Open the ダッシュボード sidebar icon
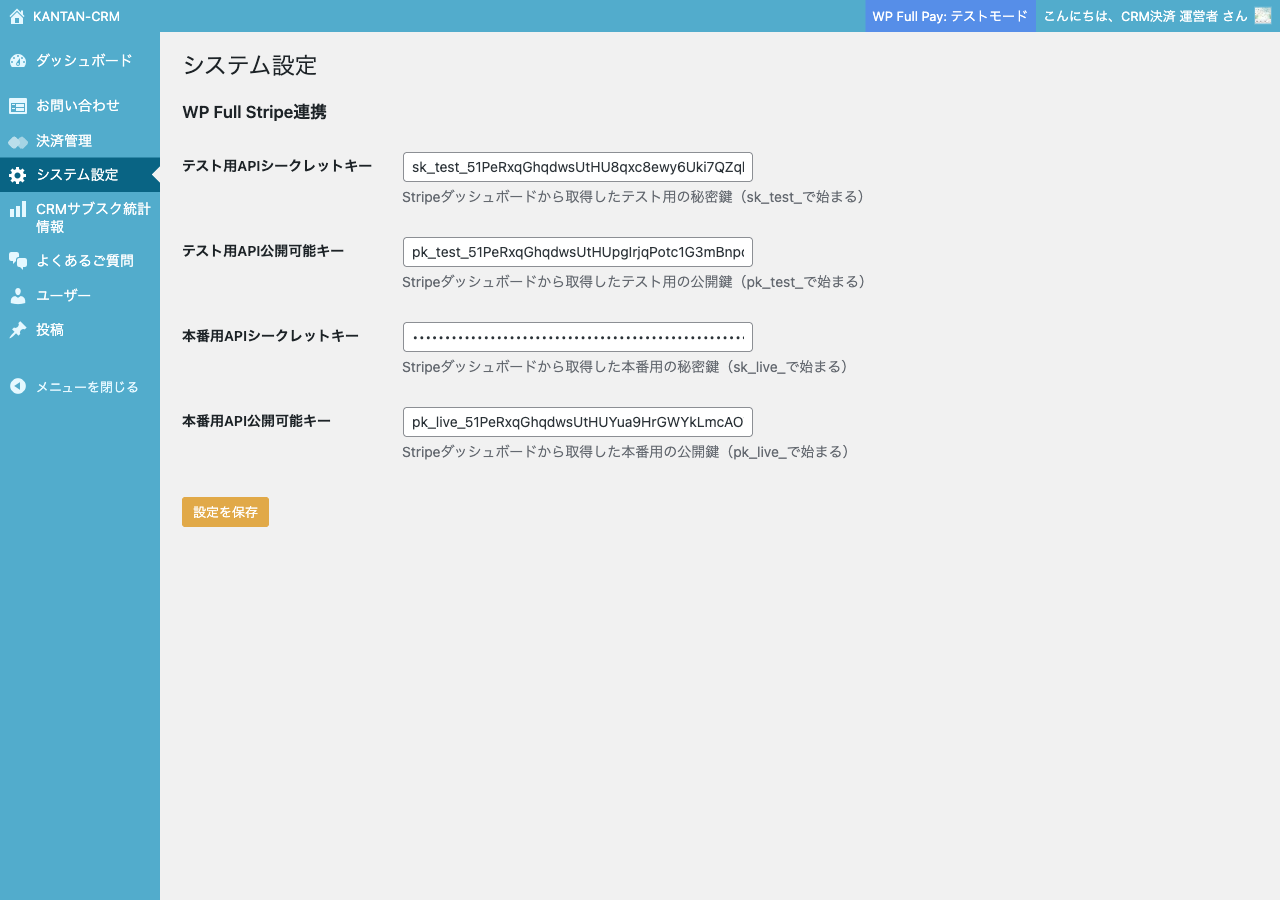The image size is (1280, 900). 17,61
